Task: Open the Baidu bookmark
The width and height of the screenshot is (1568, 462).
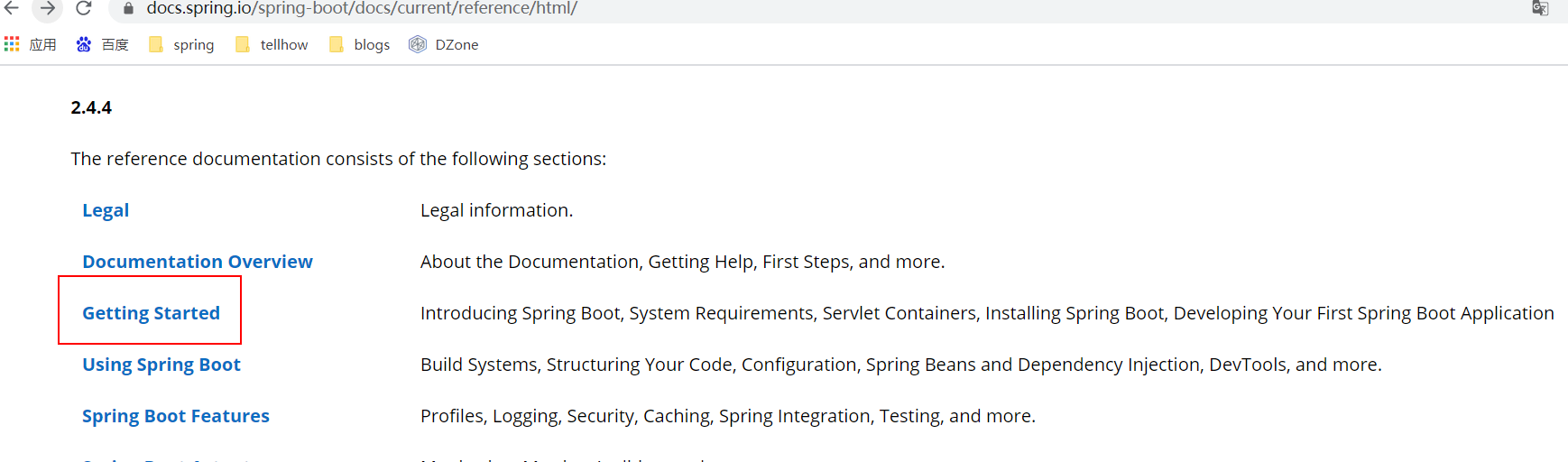Action: click(x=102, y=44)
